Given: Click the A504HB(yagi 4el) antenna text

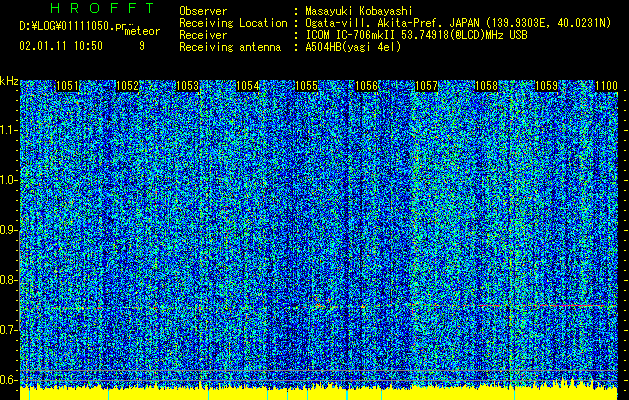Looking at the screenshot, I should pos(353,47).
